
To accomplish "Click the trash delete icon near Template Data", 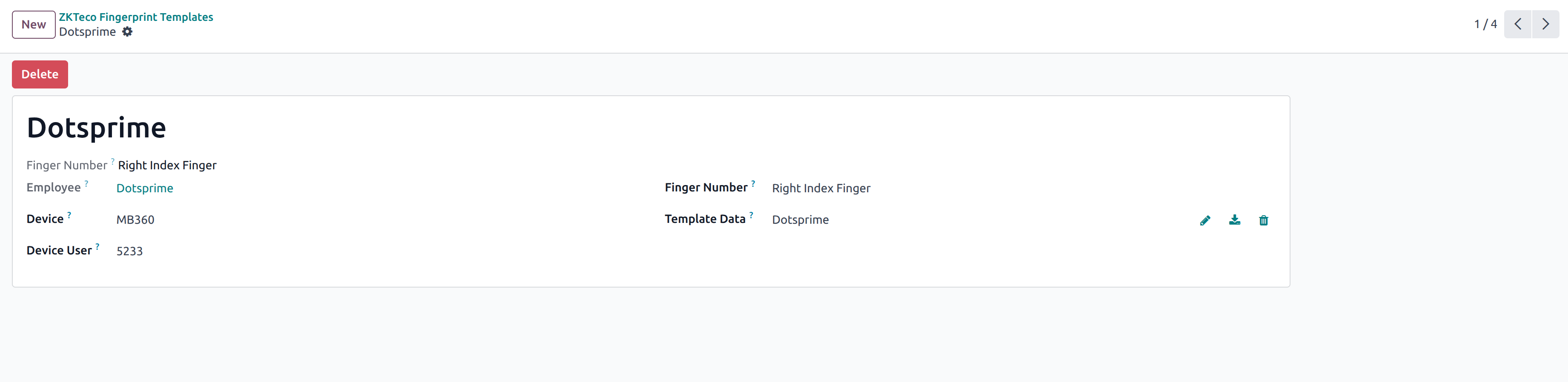I will tap(1264, 220).
